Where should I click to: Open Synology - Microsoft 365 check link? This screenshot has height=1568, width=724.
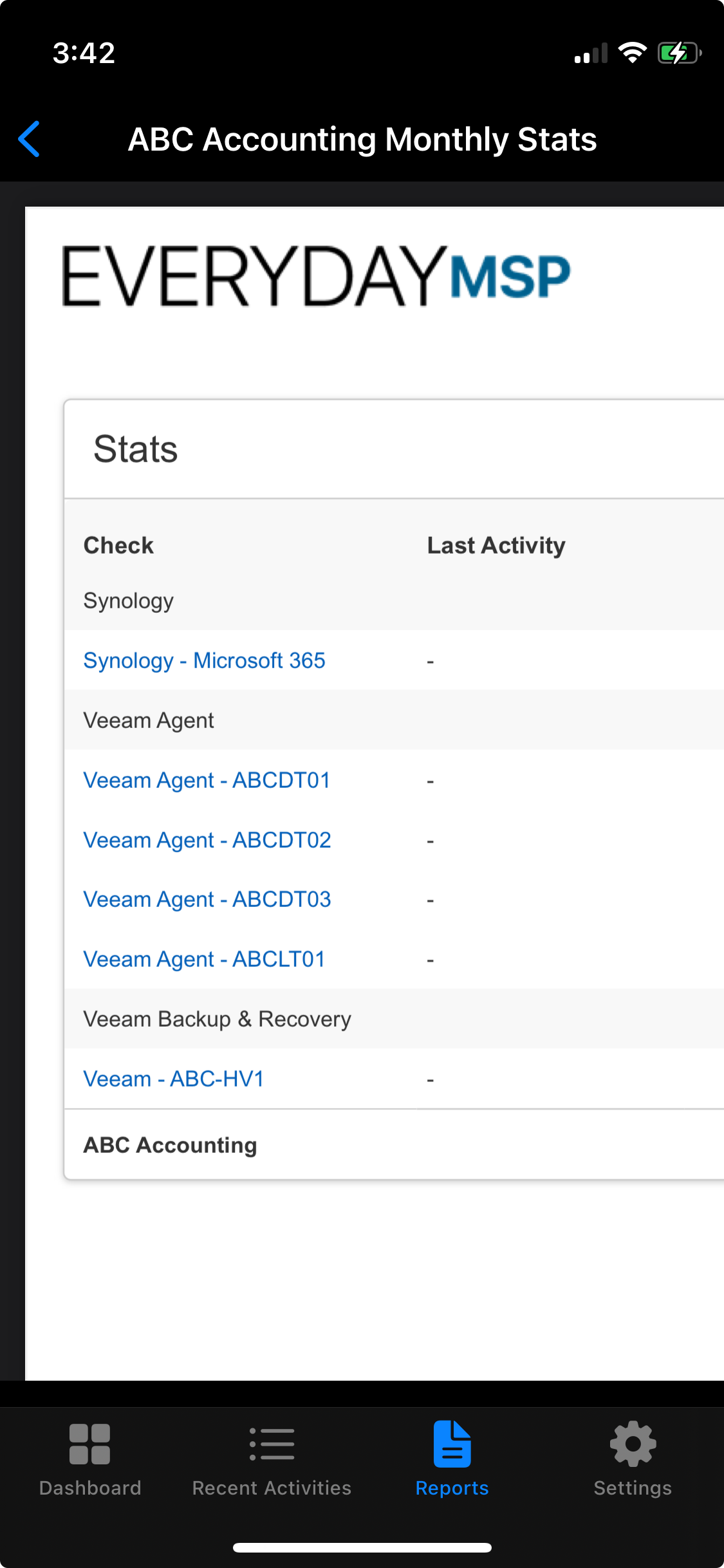pyautogui.click(x=204, y=660)
